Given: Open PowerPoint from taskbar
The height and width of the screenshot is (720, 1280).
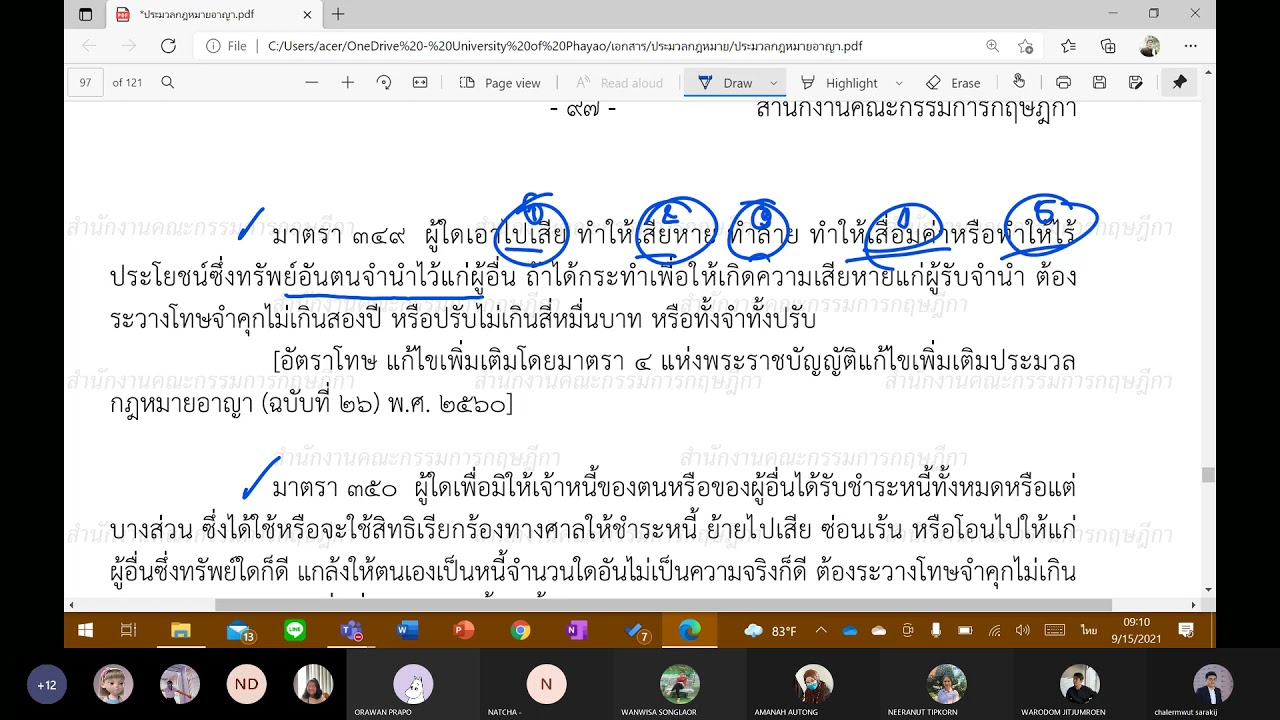Looking at the screenshot, I should tap(463, 630).
